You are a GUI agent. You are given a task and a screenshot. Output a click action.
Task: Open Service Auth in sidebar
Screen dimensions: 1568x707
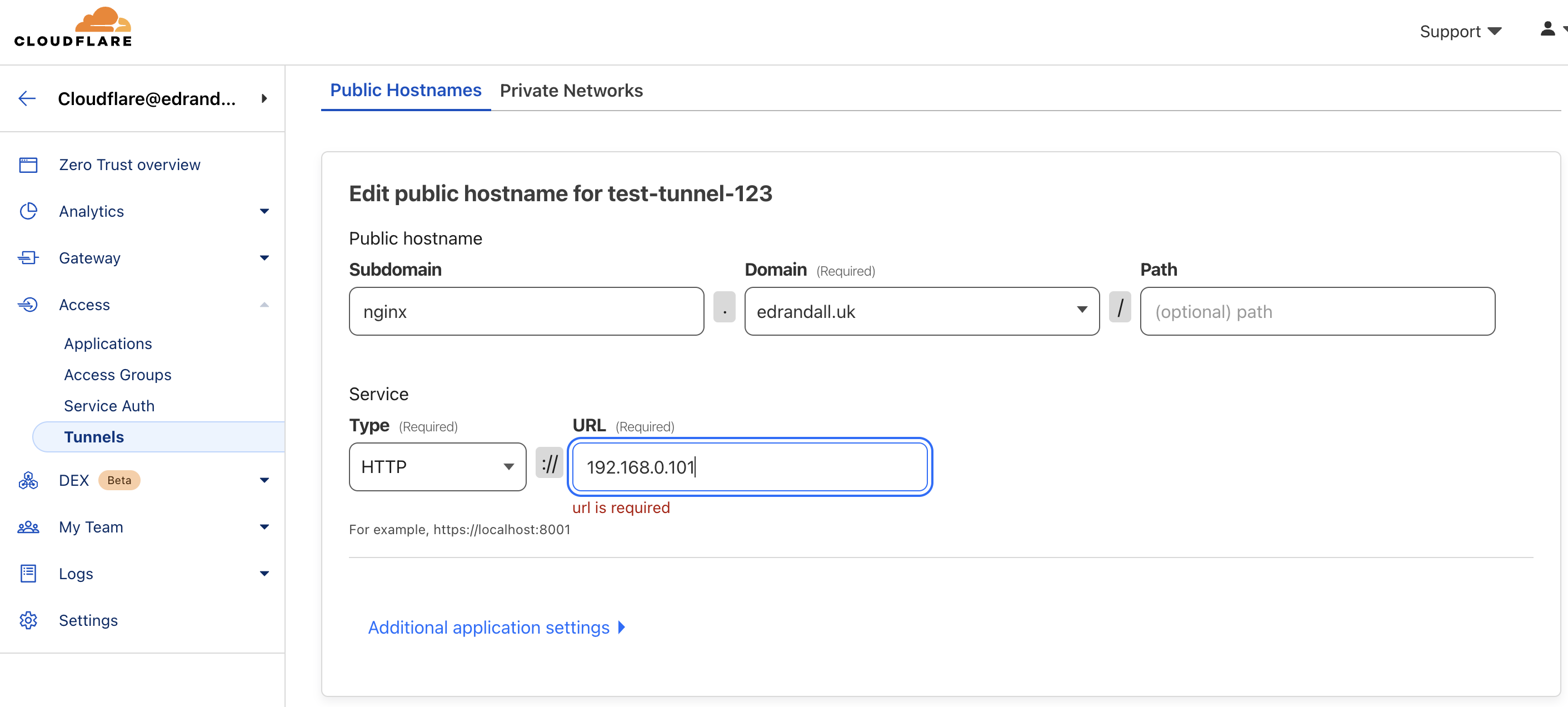click(109, 406)
